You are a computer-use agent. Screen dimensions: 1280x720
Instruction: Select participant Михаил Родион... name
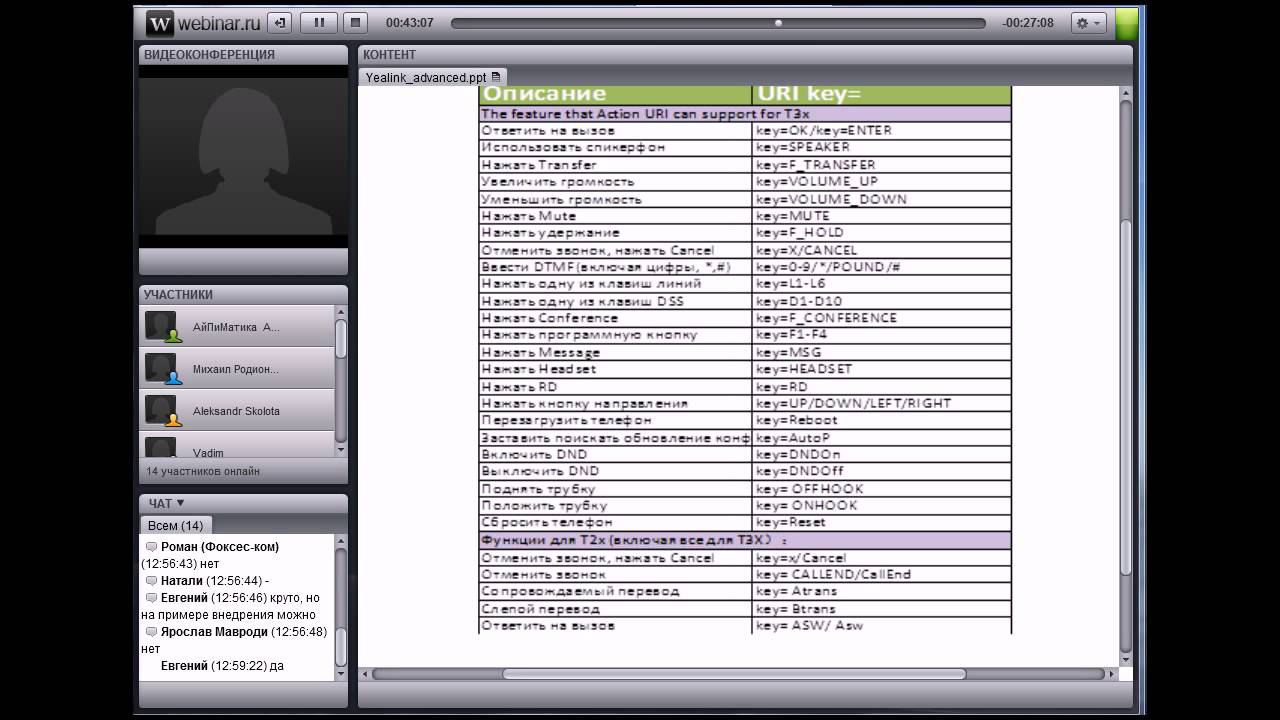click(x=236, y=369)
